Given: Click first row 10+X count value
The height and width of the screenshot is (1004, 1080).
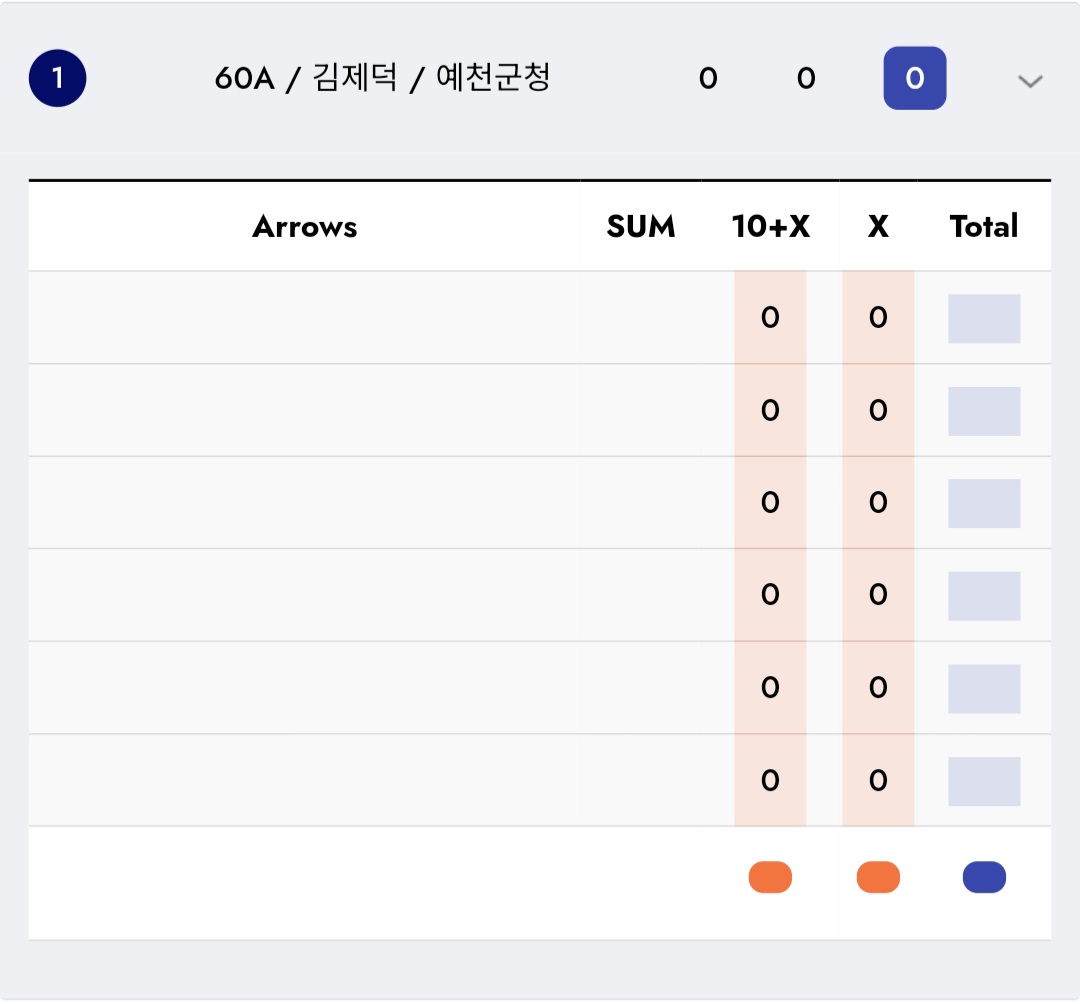Looking at the screenshot, I should pyautogui.click(x=770, y=318).
